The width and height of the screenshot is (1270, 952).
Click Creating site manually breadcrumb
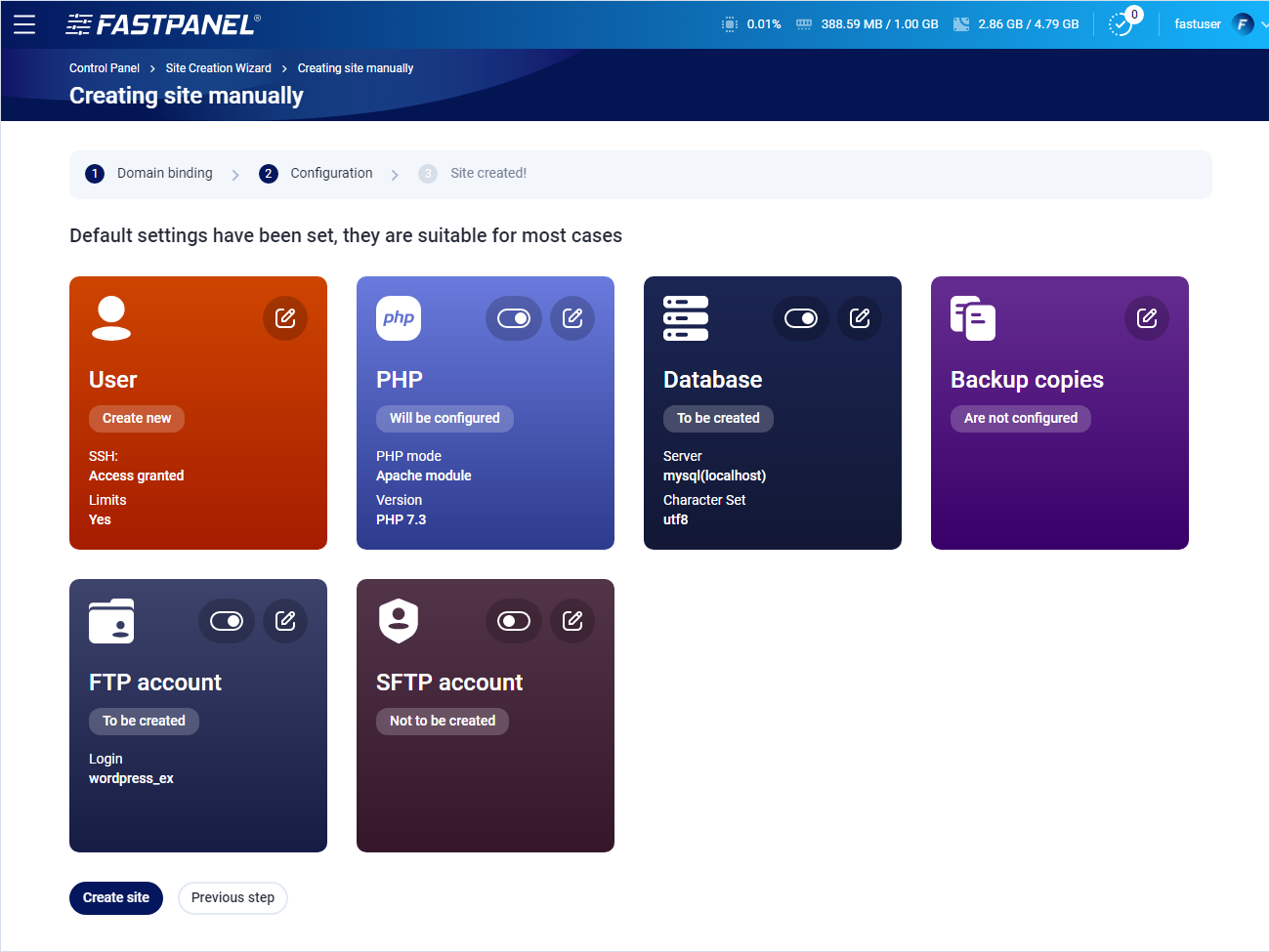[x=356, y=68]
